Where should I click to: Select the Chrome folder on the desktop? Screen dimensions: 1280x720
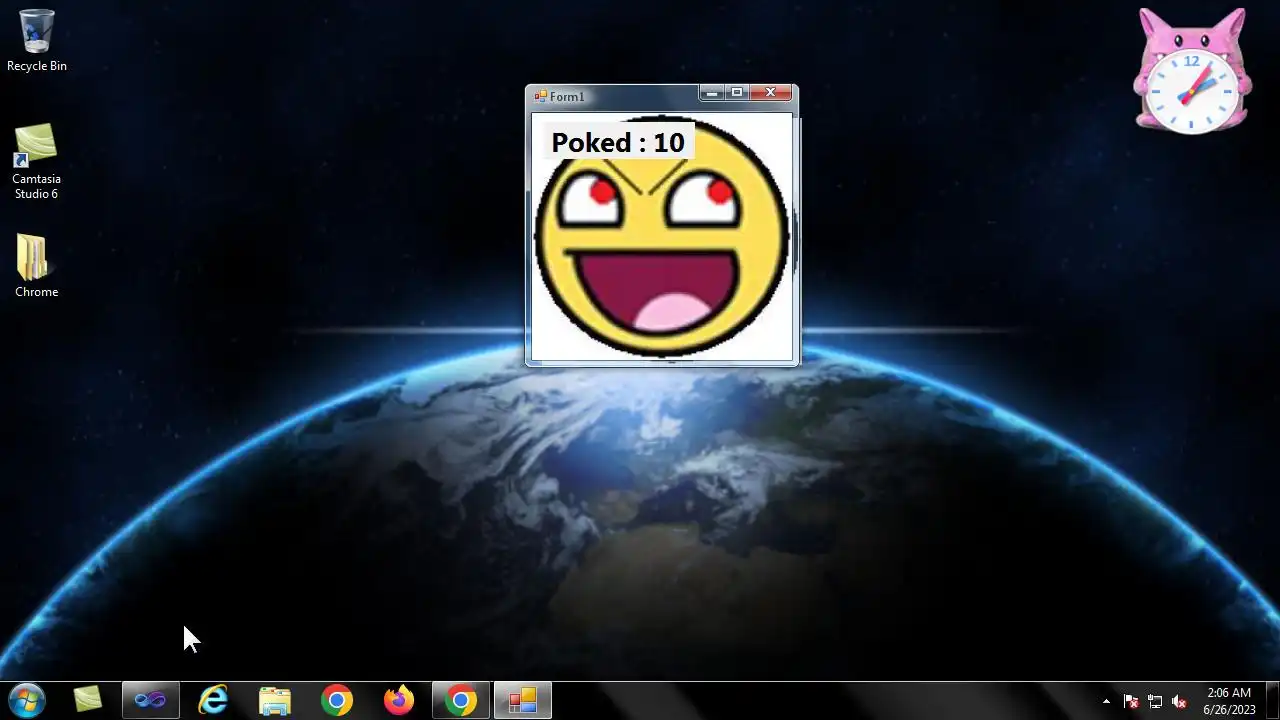[x=37, y=266]
